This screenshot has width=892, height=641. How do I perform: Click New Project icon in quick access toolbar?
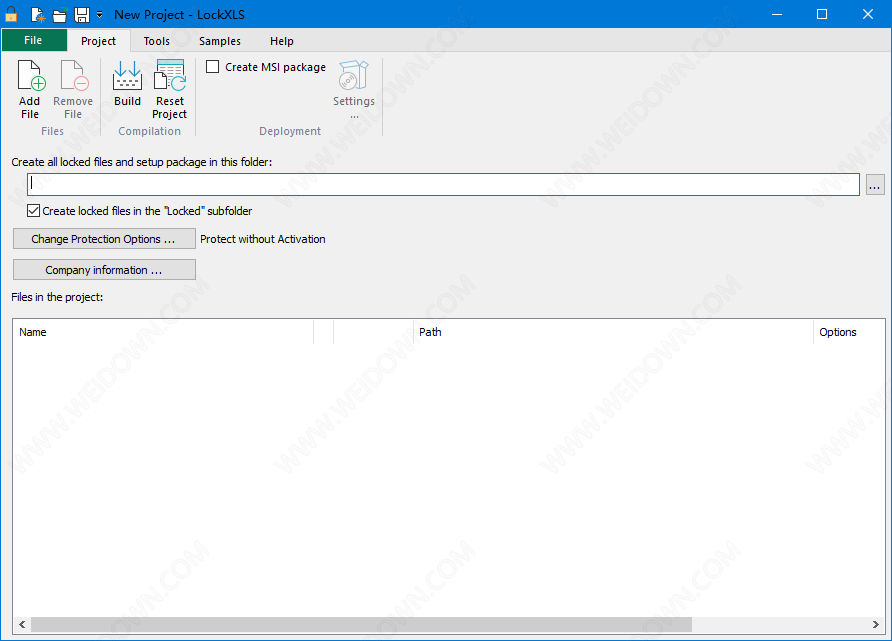pos(38,14)
